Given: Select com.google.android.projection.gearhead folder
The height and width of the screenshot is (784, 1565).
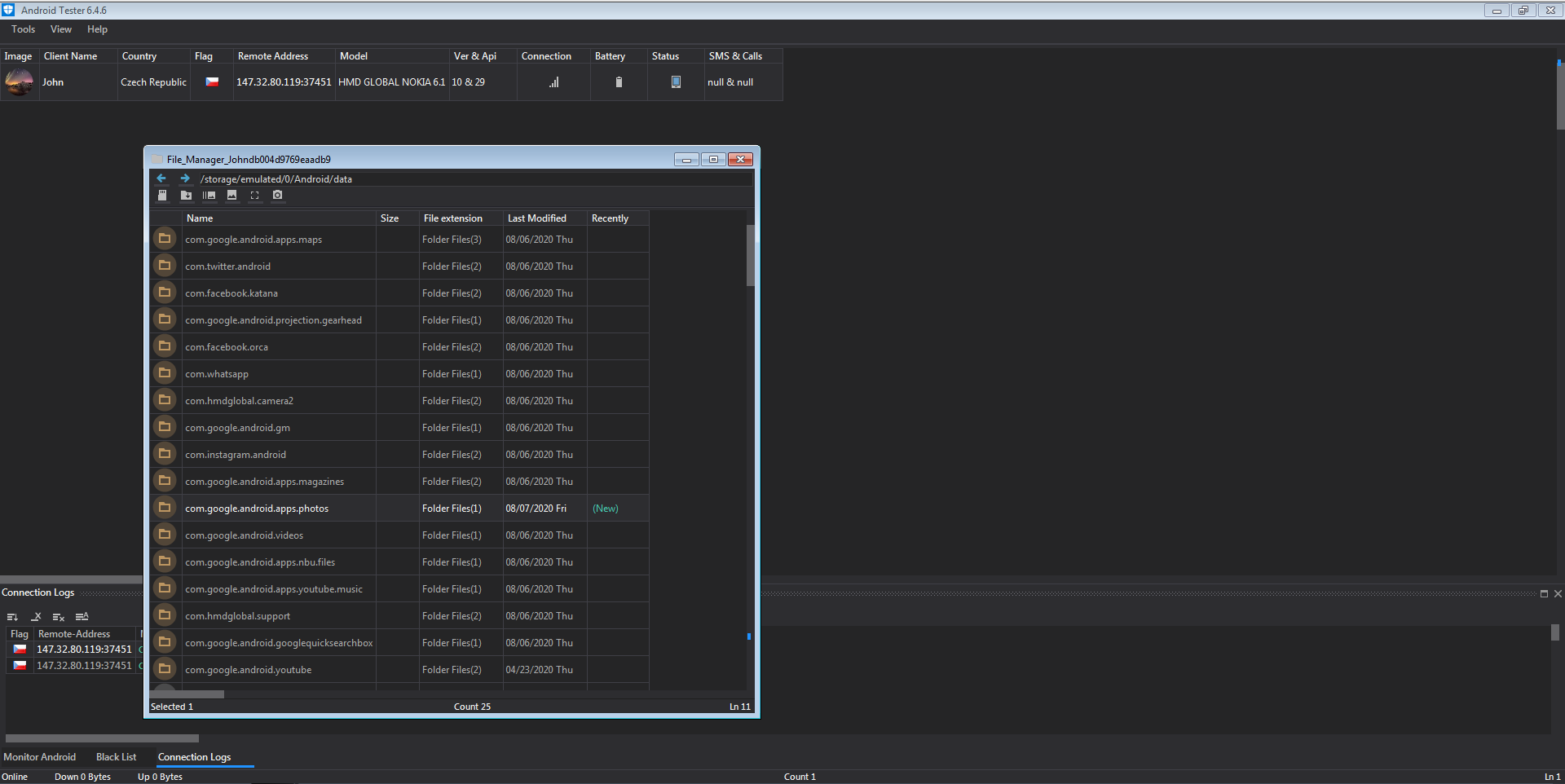Looking at the screenshot, I should (399, 319).
